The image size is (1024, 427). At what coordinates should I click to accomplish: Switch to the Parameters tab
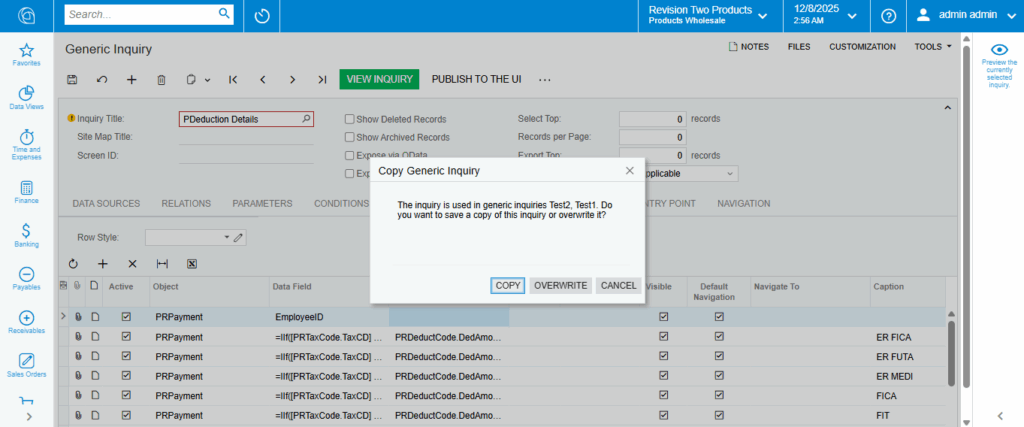[262, 203]
